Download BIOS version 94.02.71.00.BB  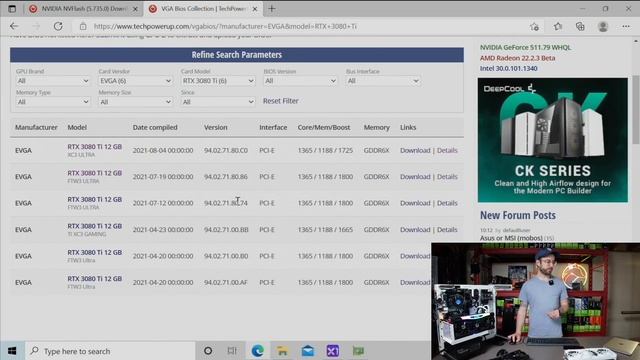[x=415, y=229]
